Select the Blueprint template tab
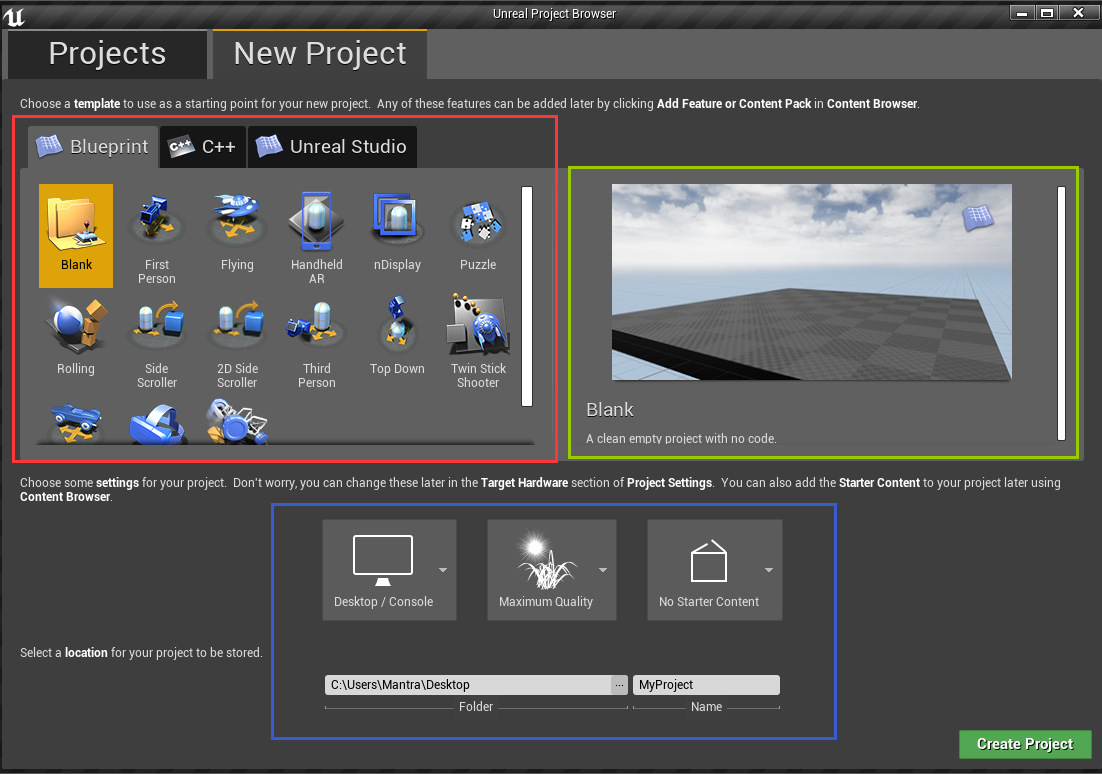 point(93,147)
